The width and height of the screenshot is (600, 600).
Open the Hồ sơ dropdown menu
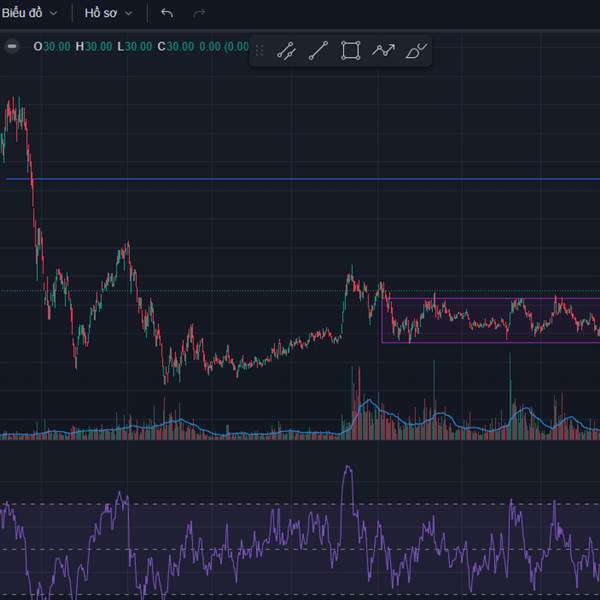tap(109, 13)
